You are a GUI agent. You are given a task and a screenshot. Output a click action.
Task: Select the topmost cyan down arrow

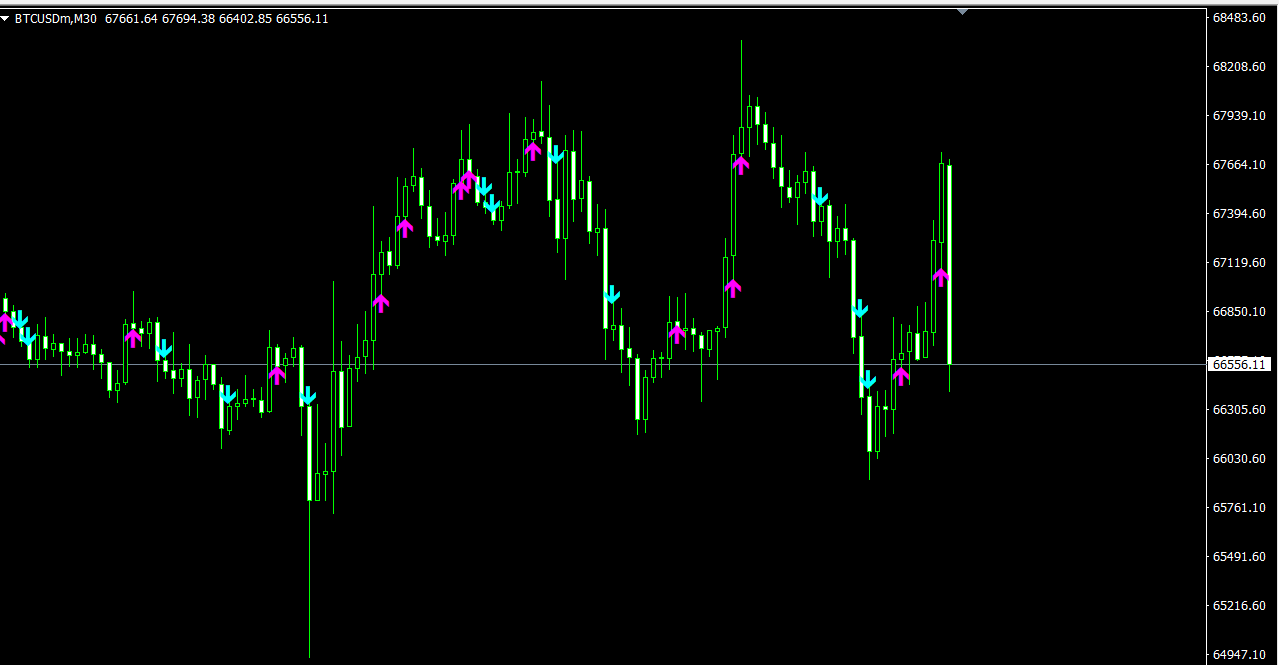coord(556,155)
